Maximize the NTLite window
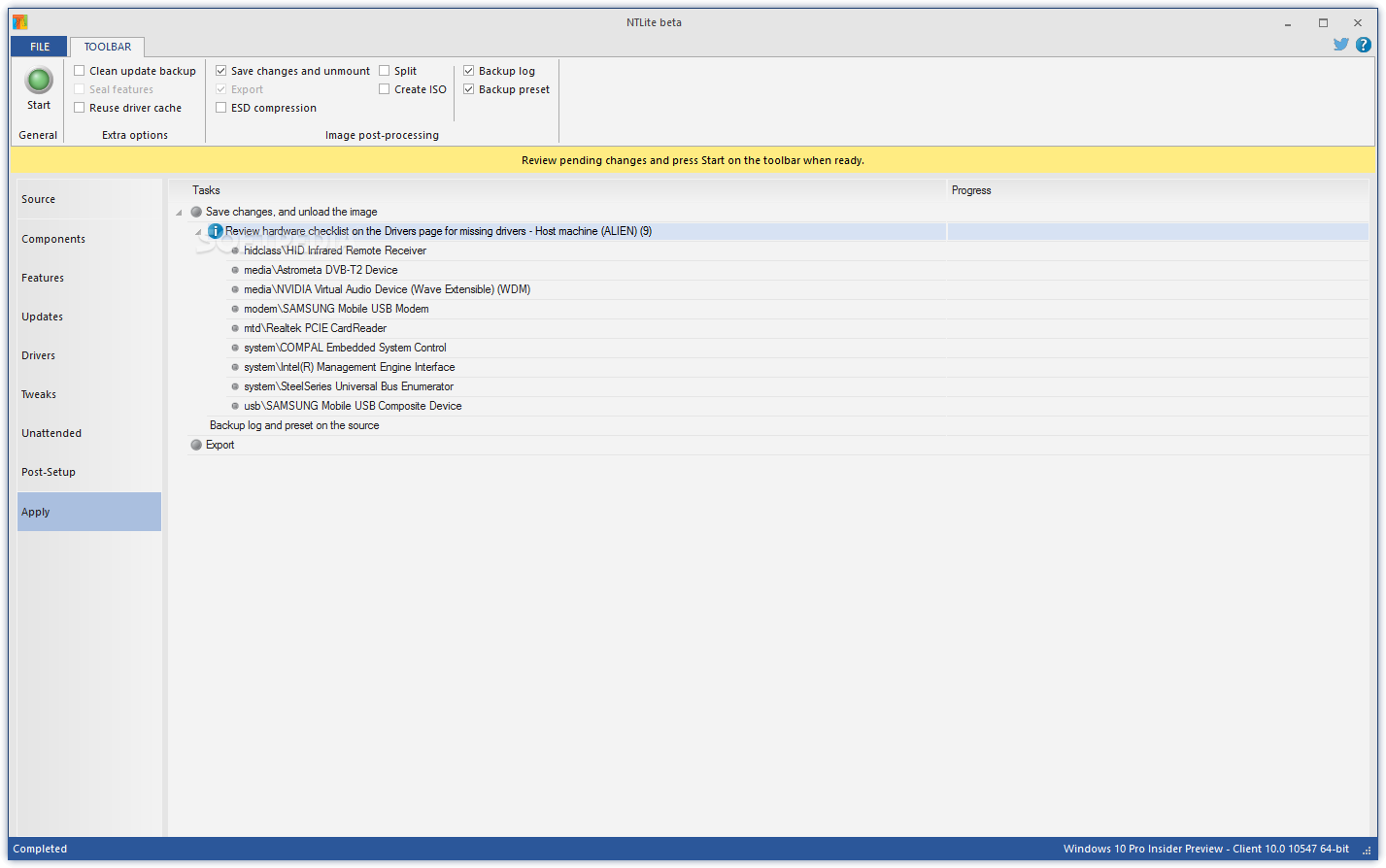This screenshot has height=868, width=1386. [1323, 22]
